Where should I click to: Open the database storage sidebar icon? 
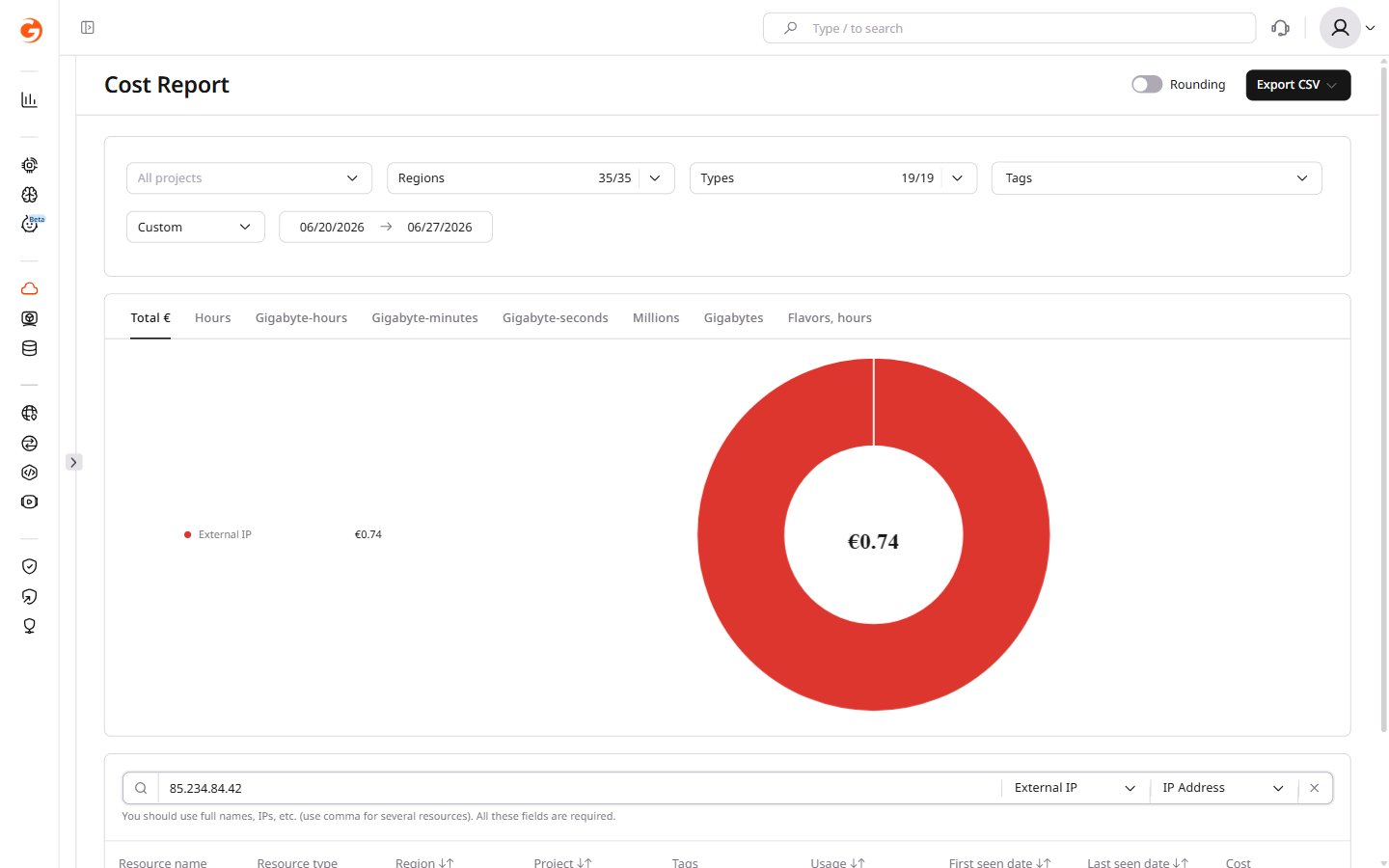(30, 348)
